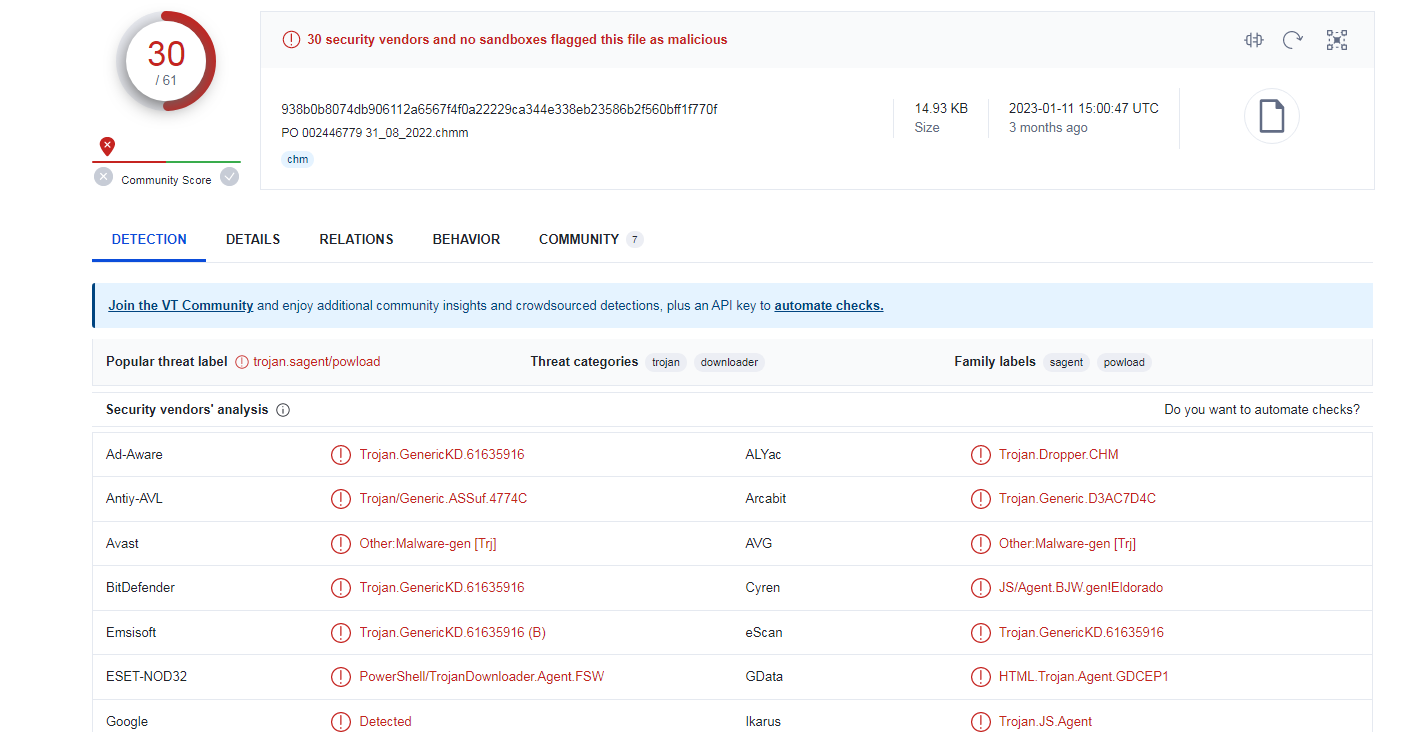Follow the automate checks link in the banner
This screenshot has height=732, width=1415.
pos(828,306)
